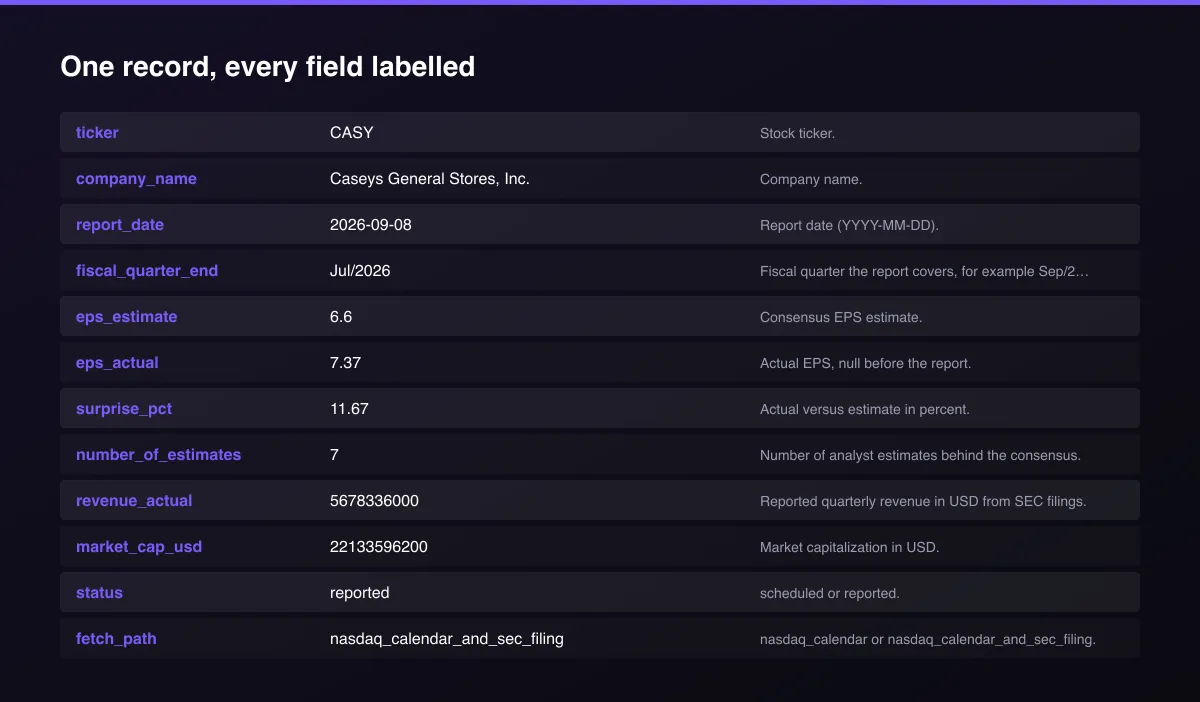The height and width of the screenshot is (702, 1200).
Task: Click the 'number_of_estimates' field label
Action: 159,455
